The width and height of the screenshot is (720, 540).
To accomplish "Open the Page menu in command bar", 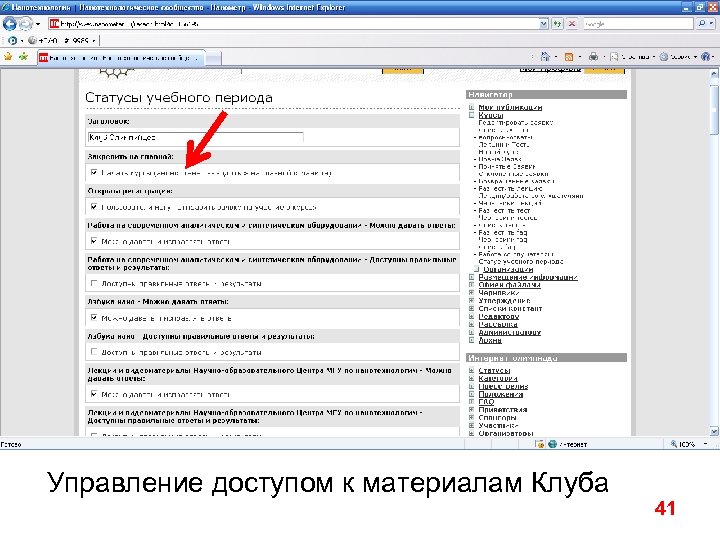I will tap(630, 57).
